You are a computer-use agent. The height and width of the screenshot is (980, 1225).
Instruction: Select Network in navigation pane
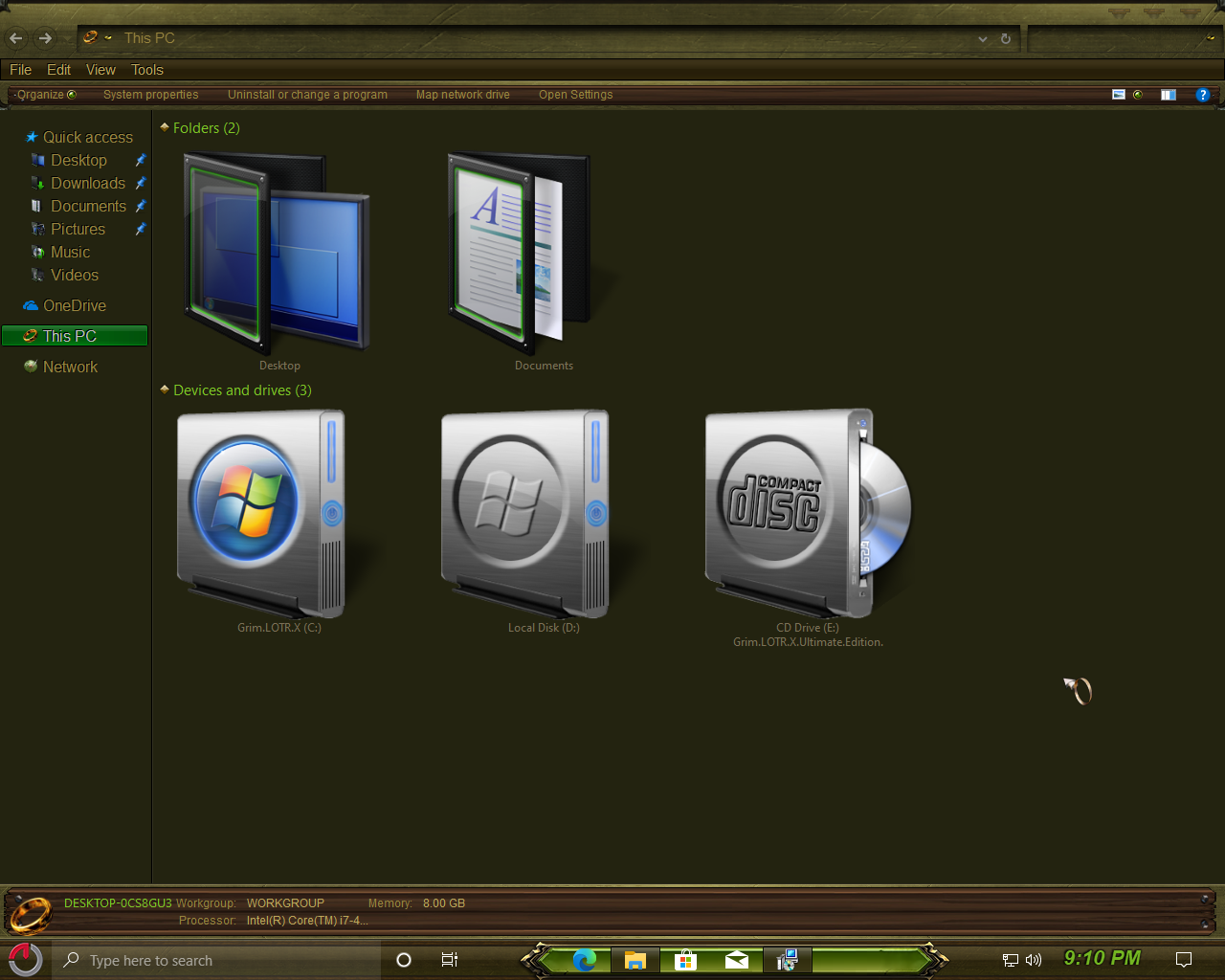click(x=70, y=367)
